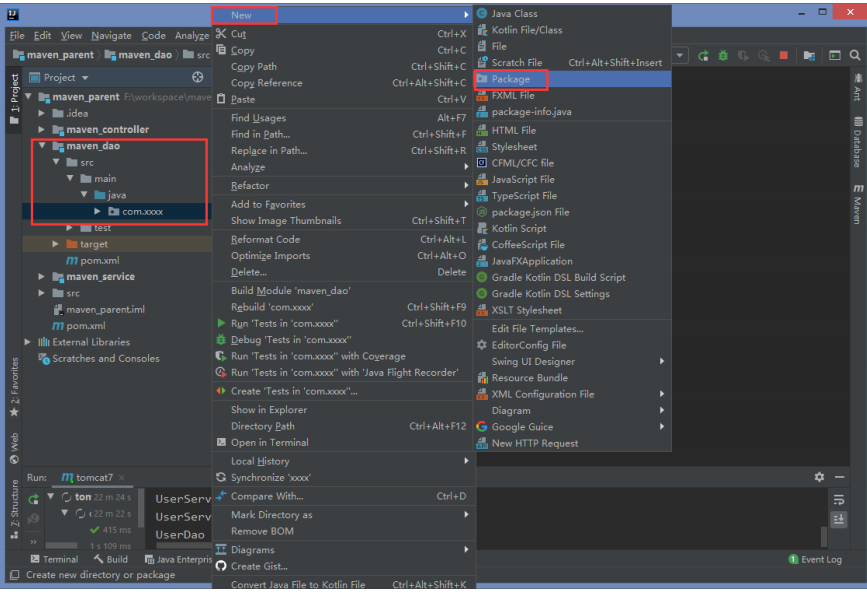
Task: Open Run panel settings gear
Action: tap(819, 477)
